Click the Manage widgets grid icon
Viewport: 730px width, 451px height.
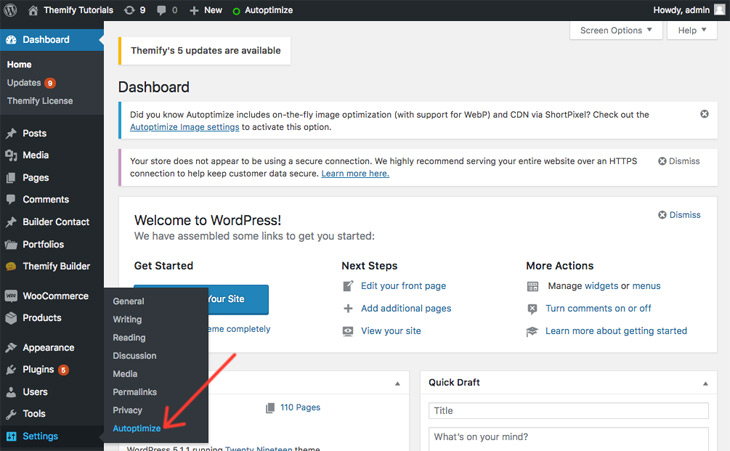pos(532,286)
